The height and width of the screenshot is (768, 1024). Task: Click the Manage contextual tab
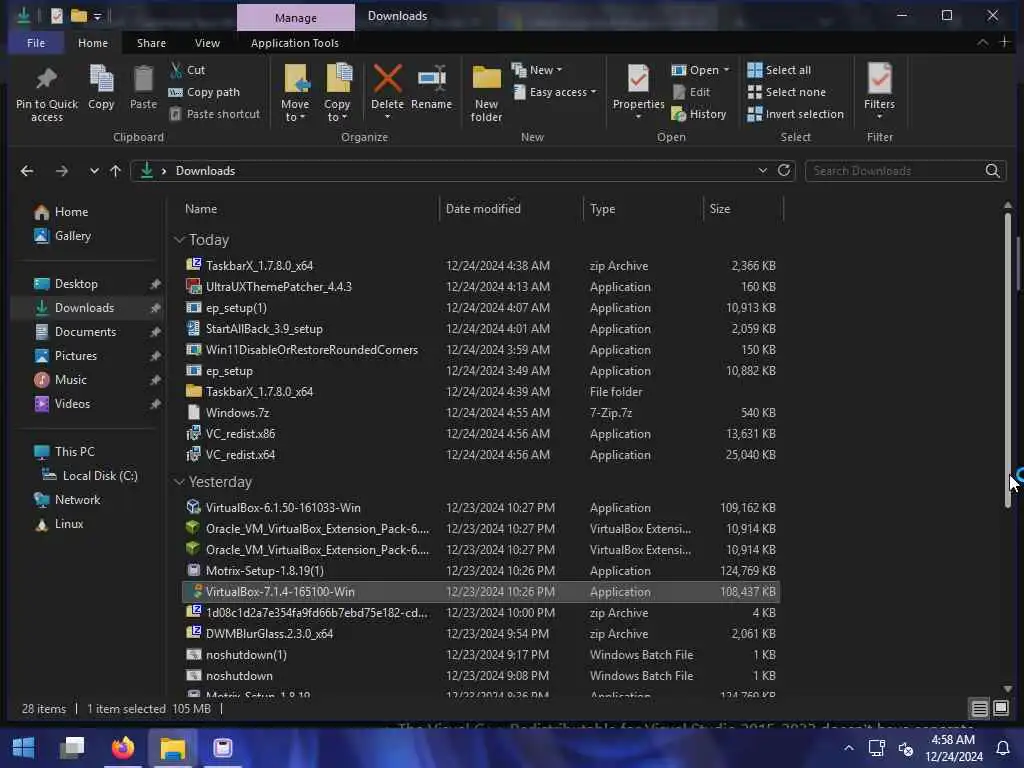tap(296, 18)
